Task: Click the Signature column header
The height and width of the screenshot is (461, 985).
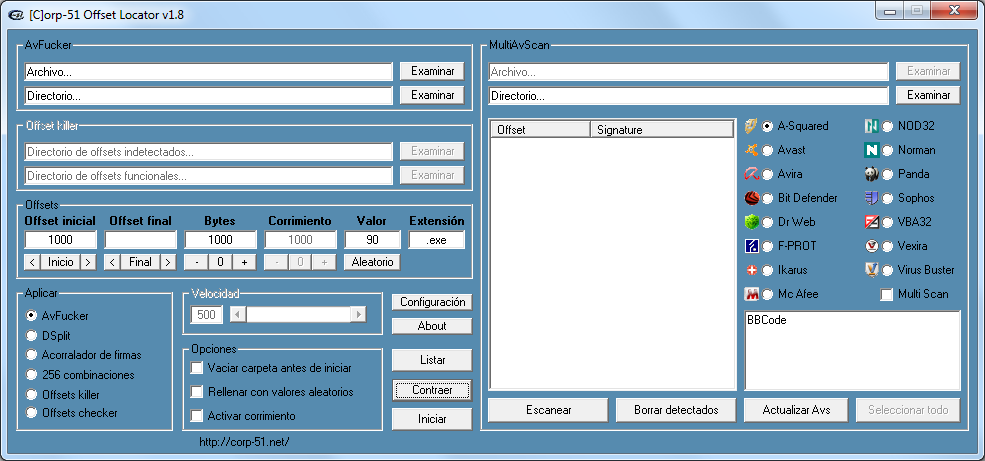Action: (x=662, y=130)
